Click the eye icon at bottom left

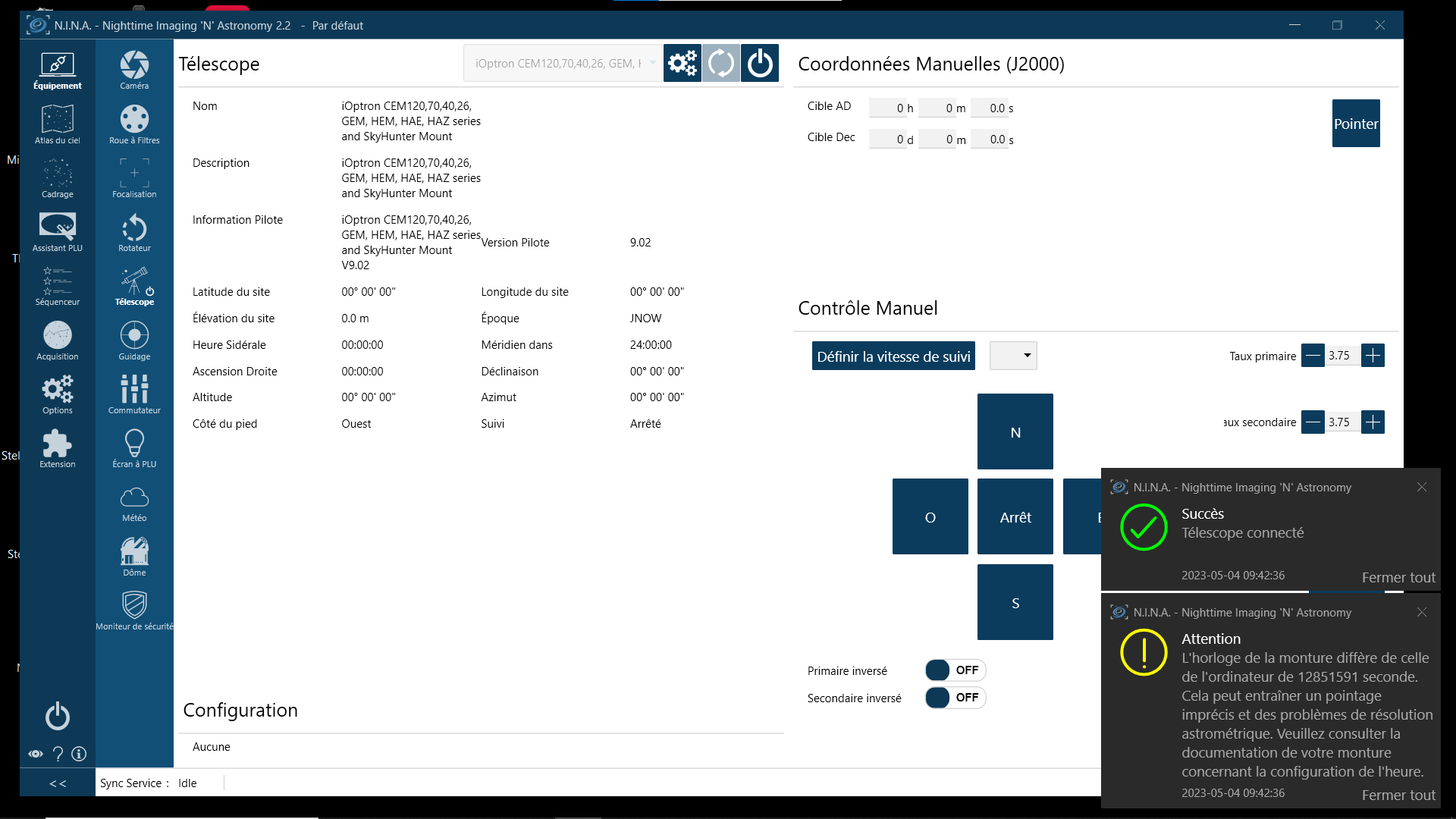(36, 754)
